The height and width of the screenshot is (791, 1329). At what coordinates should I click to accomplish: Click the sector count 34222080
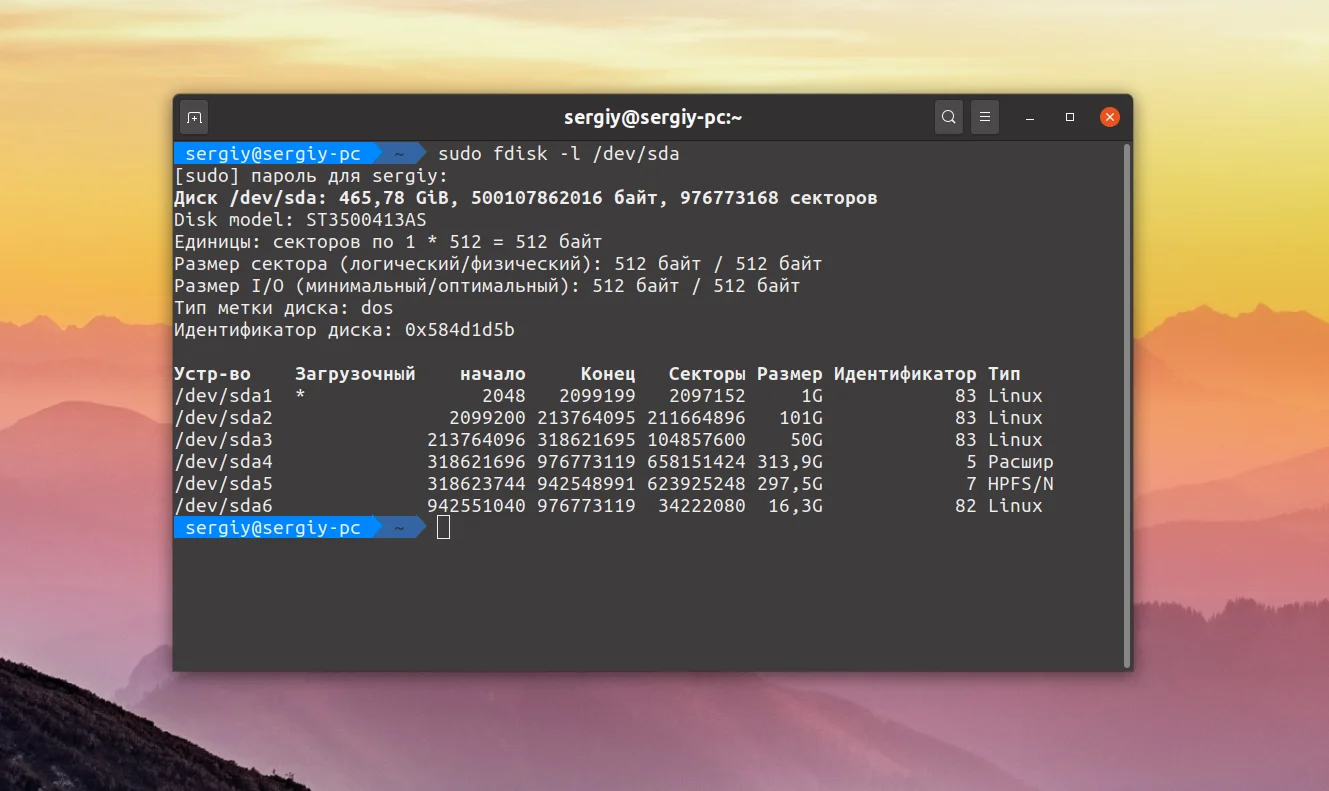[x=702, y=506]
